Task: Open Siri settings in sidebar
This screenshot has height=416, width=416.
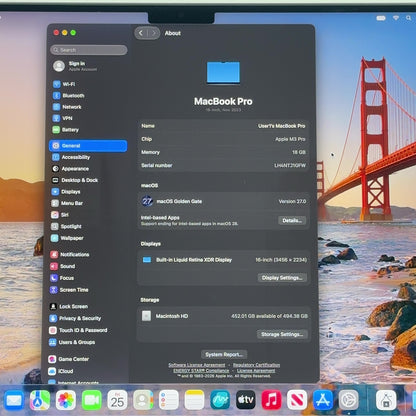Action: click(60, 215)
